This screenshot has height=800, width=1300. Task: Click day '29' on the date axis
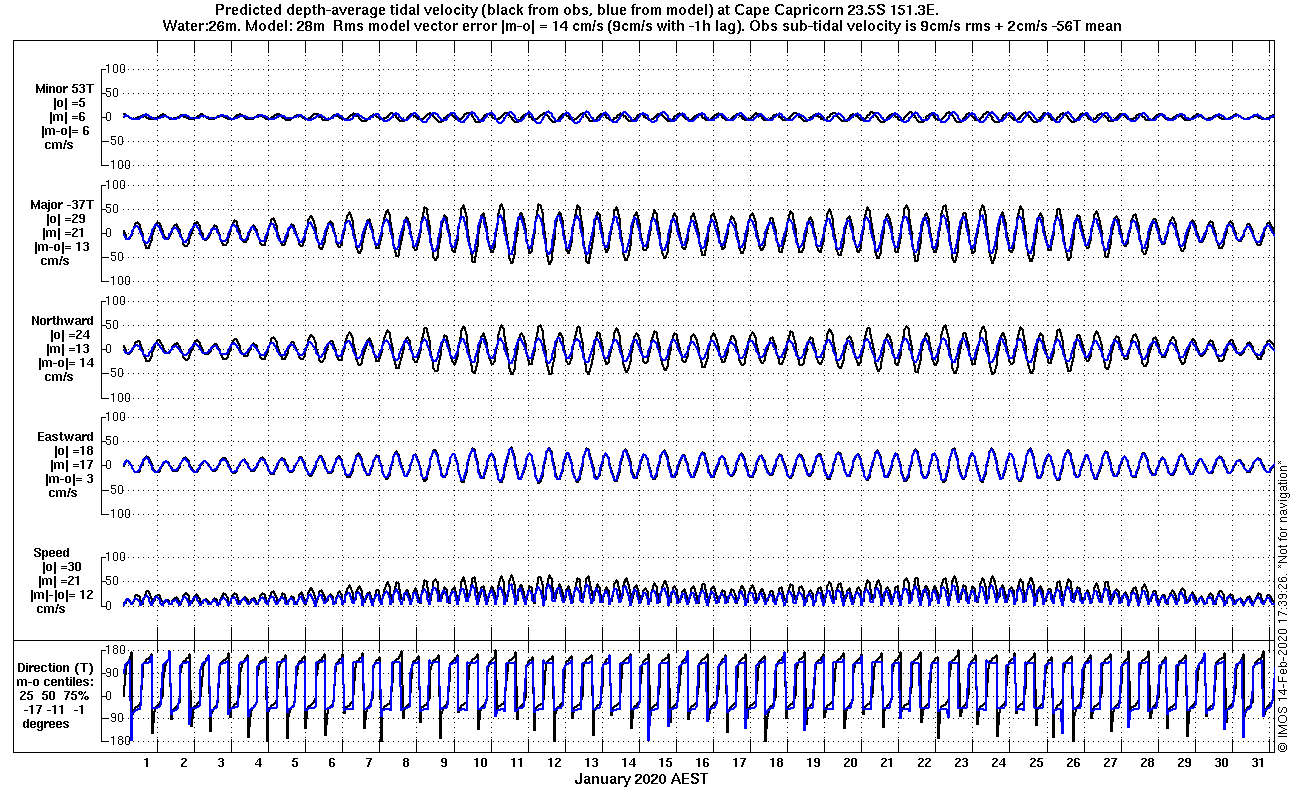(1184, 763)
